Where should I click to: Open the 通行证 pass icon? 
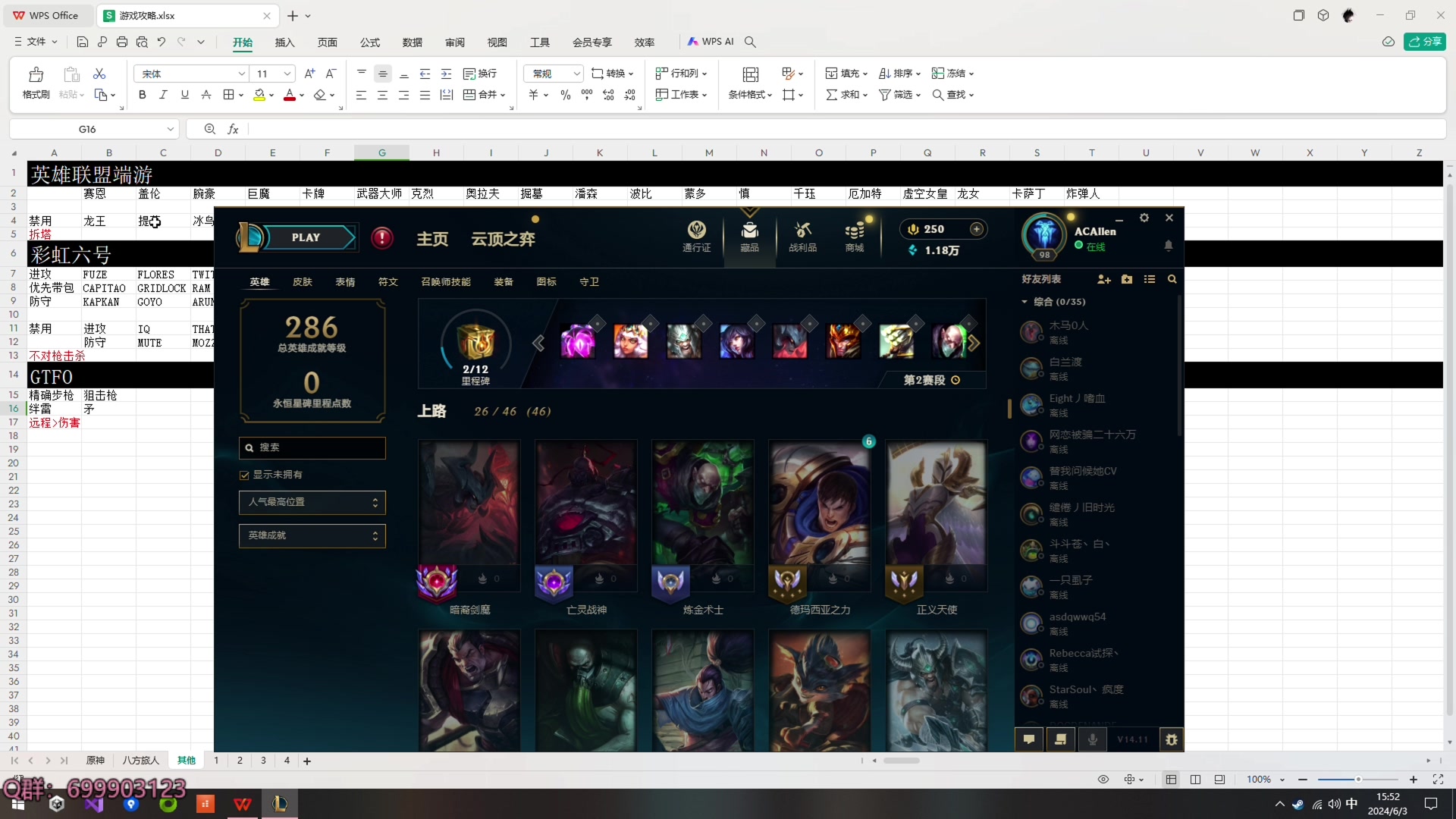696,236
